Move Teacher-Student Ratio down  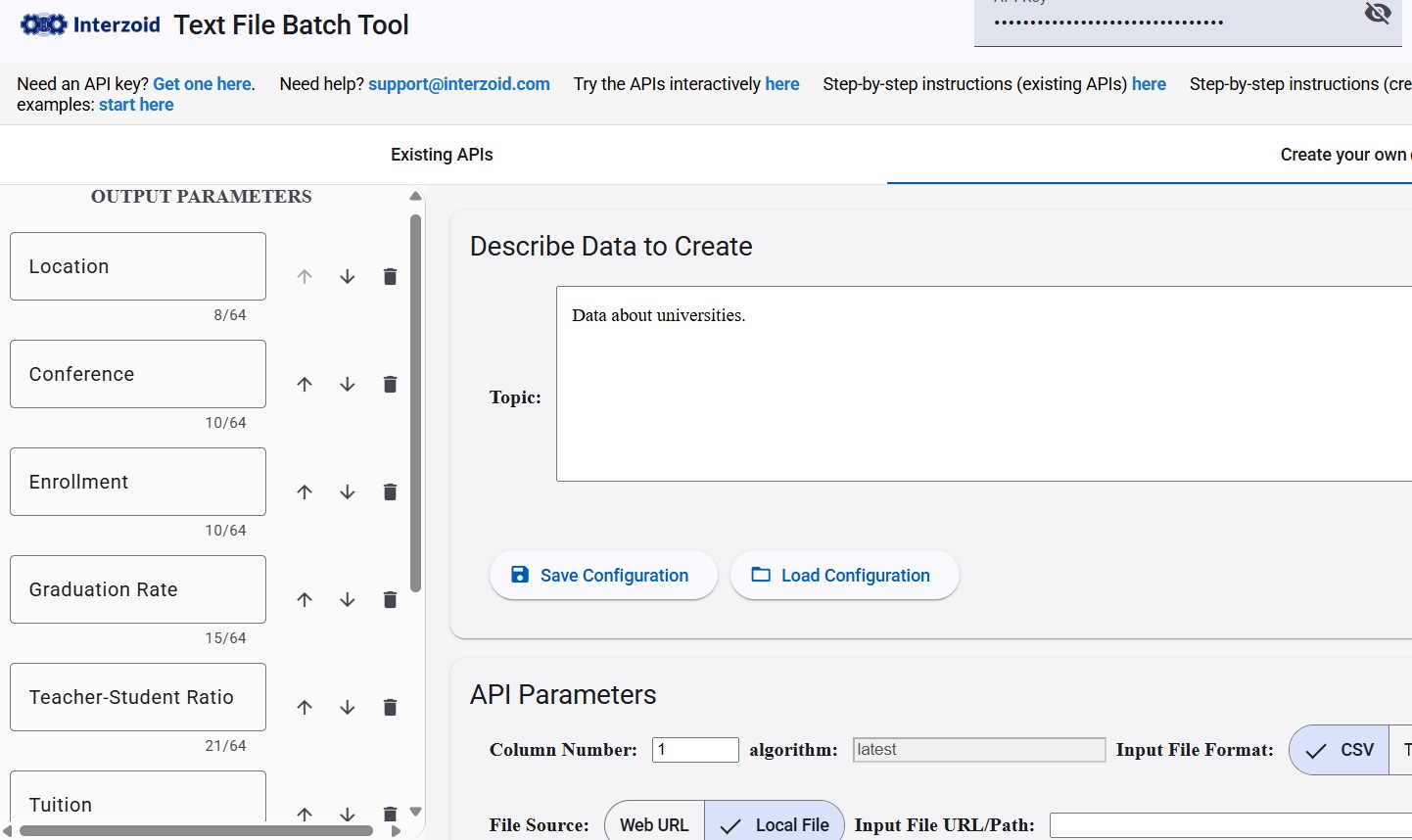click(348, 708)
